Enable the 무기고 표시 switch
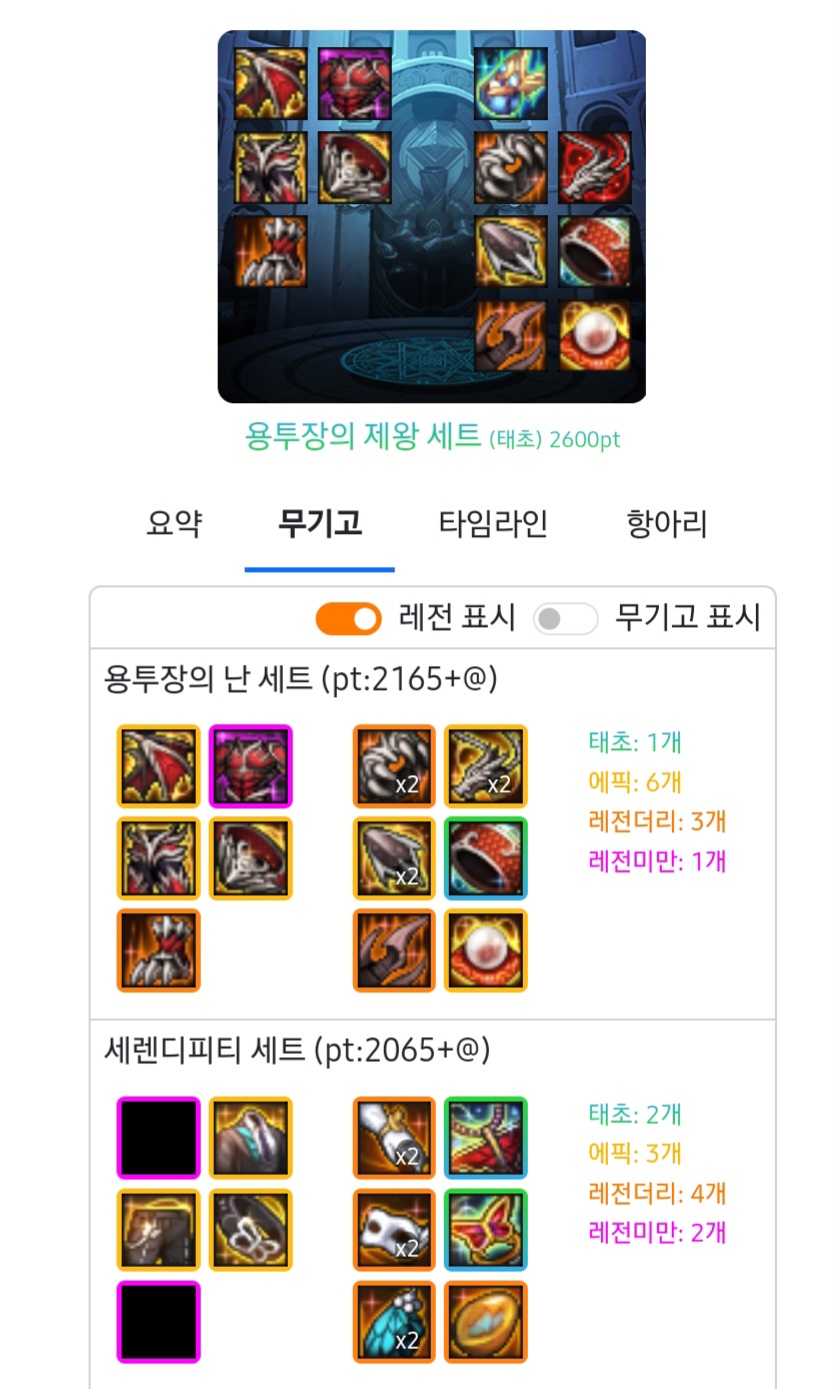839x1389 pixels. pos(565,619)
